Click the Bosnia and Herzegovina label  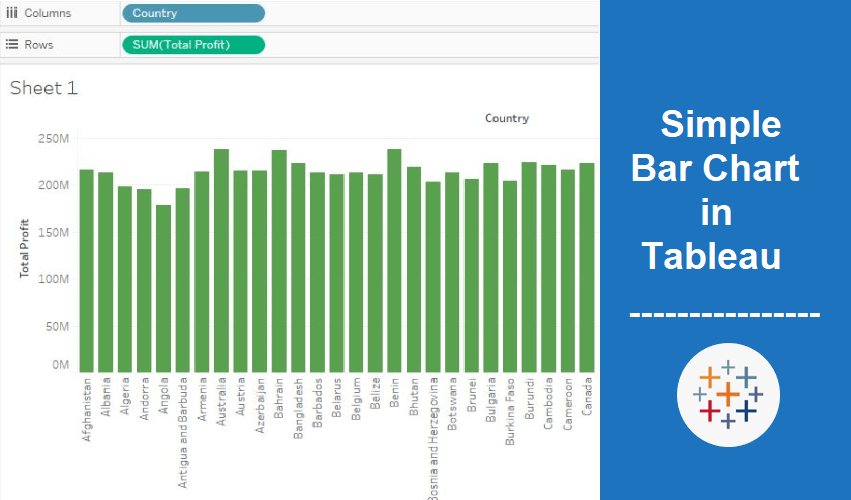coord(433,439)
